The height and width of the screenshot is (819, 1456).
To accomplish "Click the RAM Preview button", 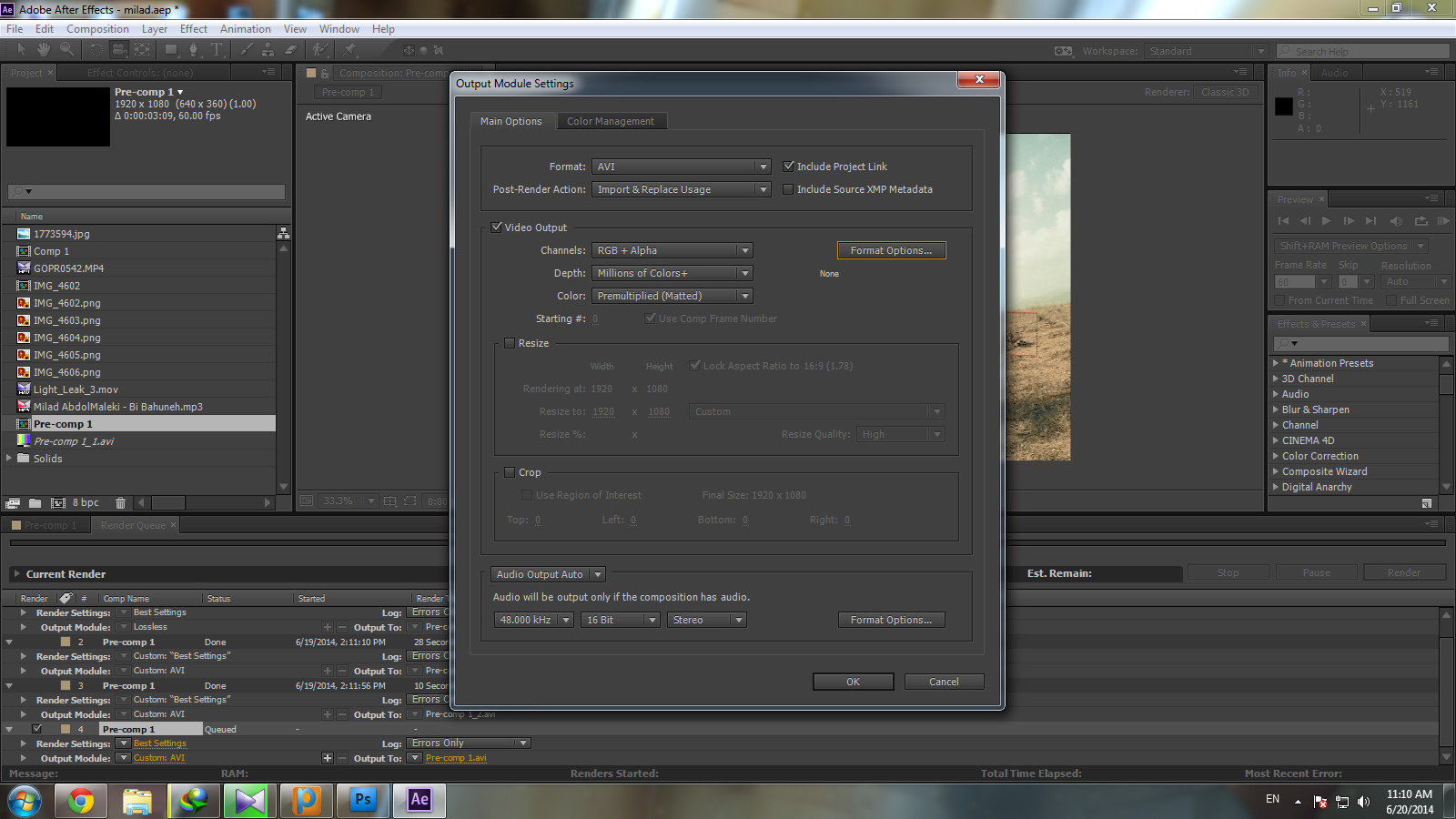I will click(1442, 220).
